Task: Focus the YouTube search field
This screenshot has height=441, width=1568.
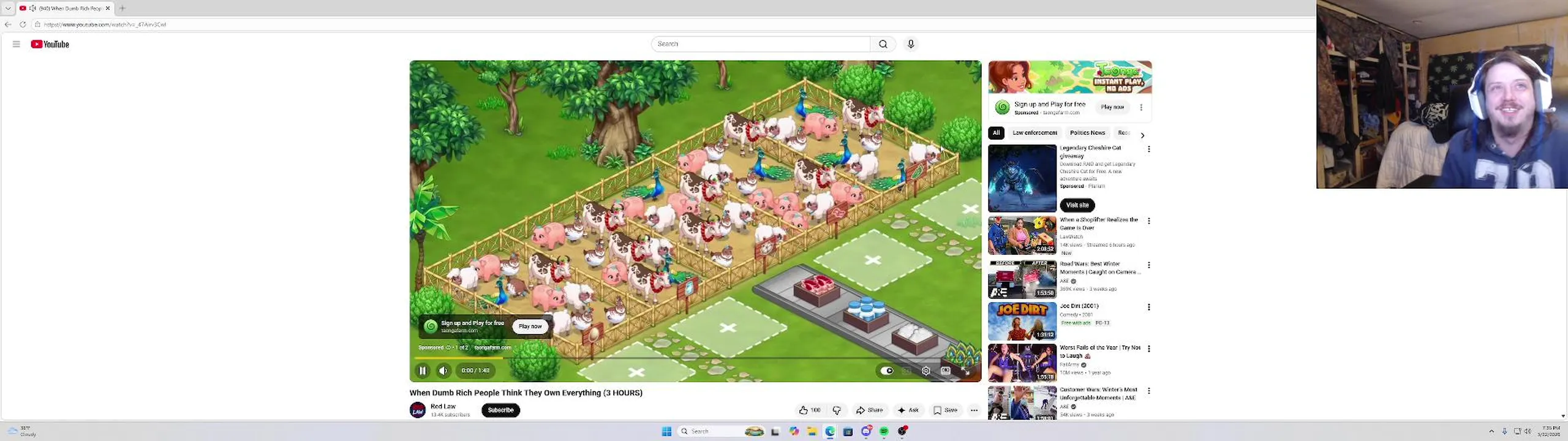Action: (x=761, y=44)
